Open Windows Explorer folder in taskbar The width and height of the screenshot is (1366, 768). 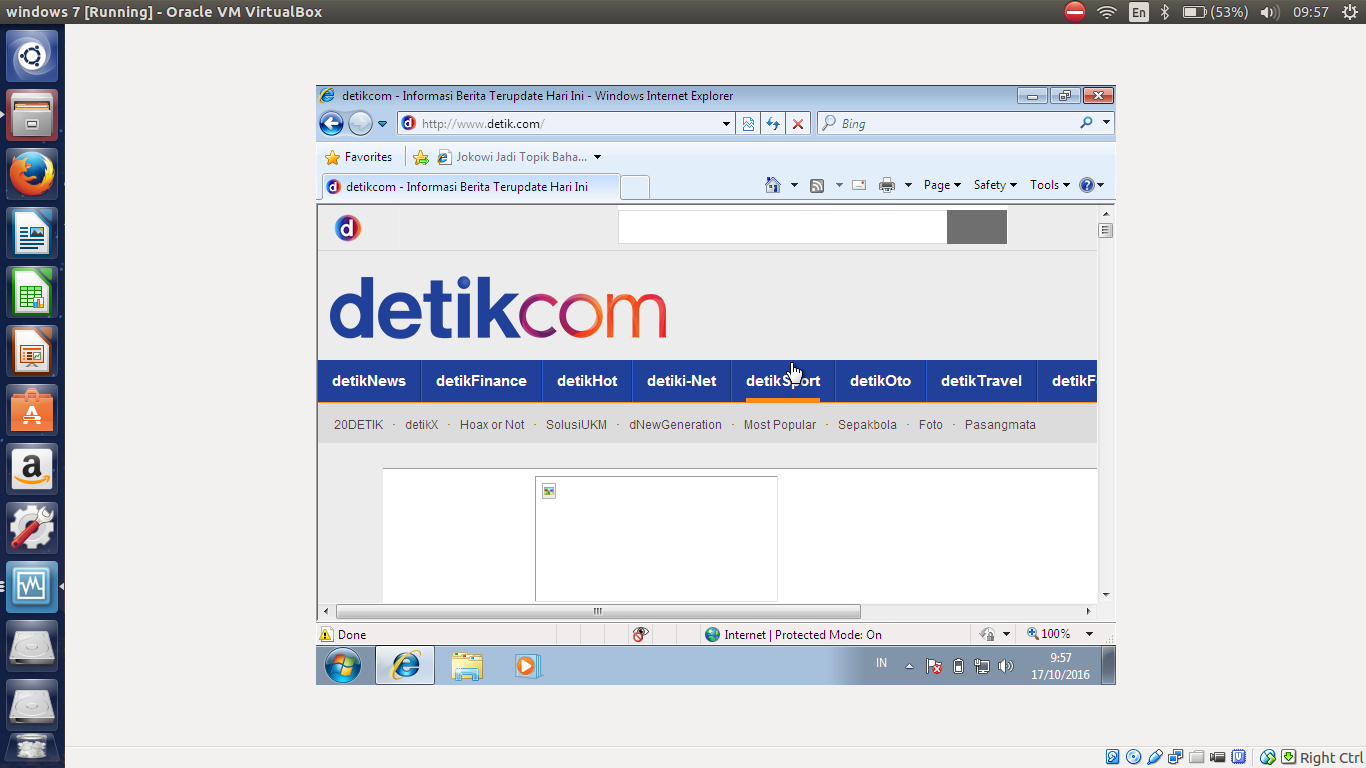[x=467, y=665]
